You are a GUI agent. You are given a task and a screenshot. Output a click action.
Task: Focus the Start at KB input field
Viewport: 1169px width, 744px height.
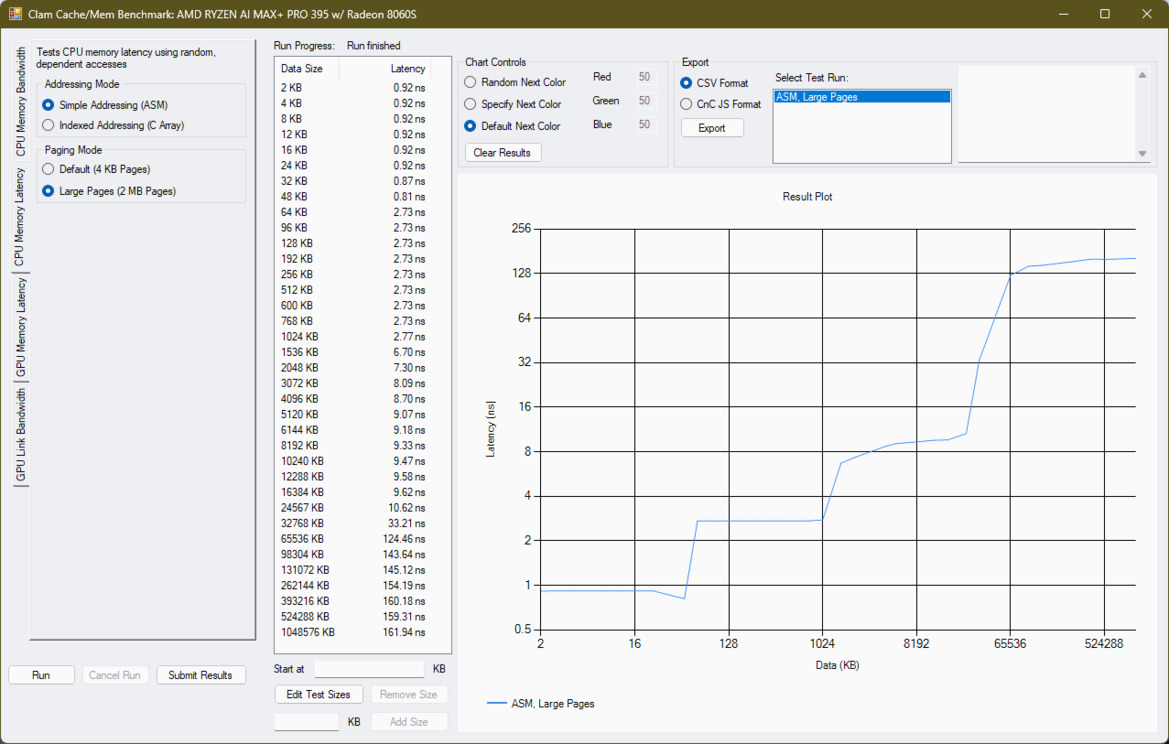369,669
